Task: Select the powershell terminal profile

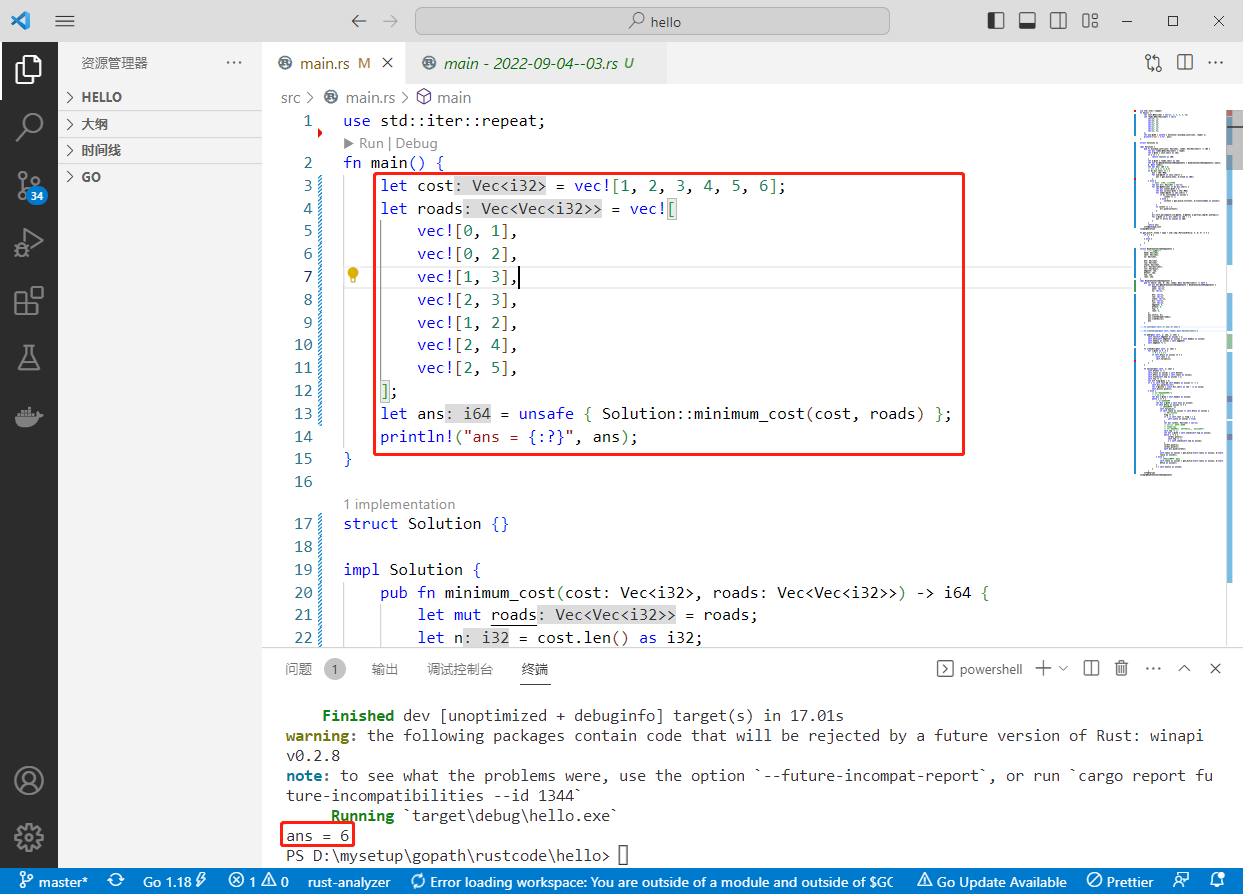Action: pyautogui.click(x=979, y=669)
